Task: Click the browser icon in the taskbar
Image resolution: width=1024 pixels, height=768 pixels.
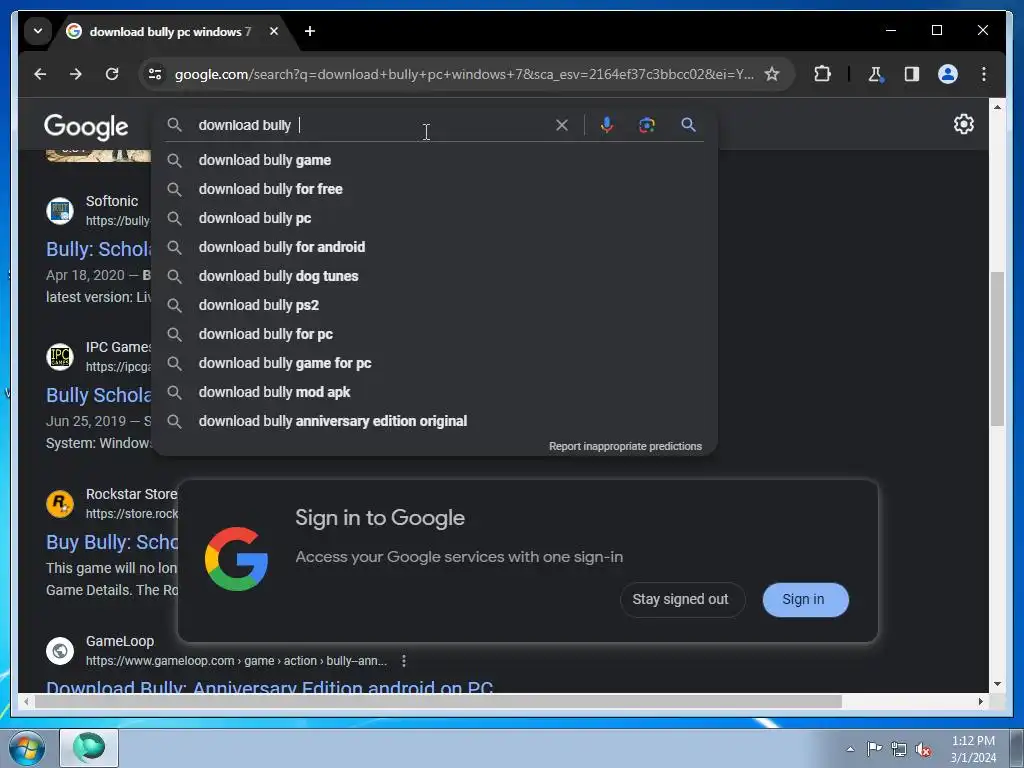Action: point(89,748)
